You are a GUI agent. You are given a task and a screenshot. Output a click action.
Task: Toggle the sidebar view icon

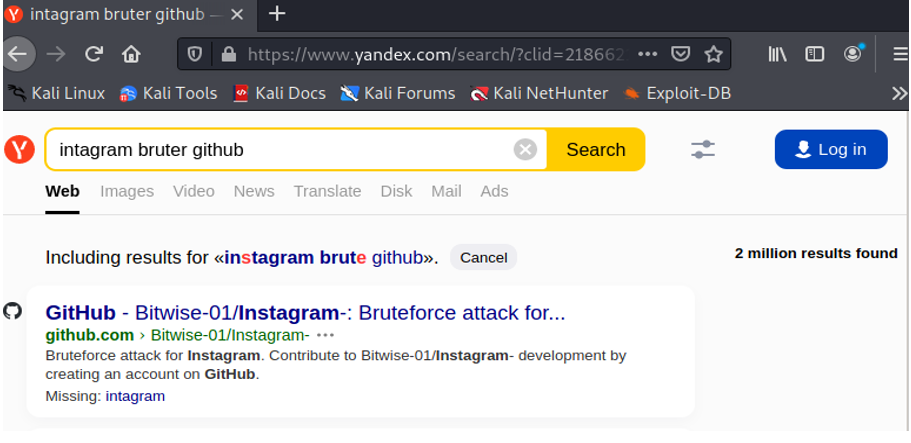point(815,54)
